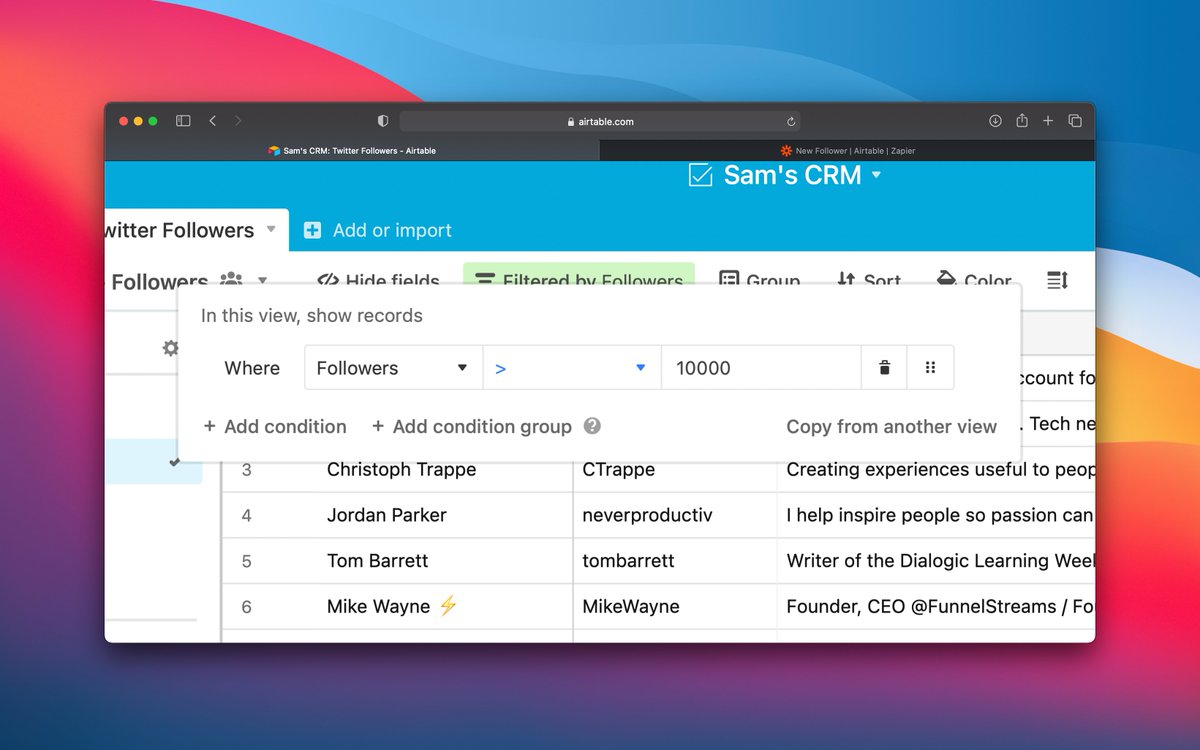Switch to Sam's CRM Twitter Followers tab
The height and width of the screenshot is (750, 1200).
coord(352,151)
